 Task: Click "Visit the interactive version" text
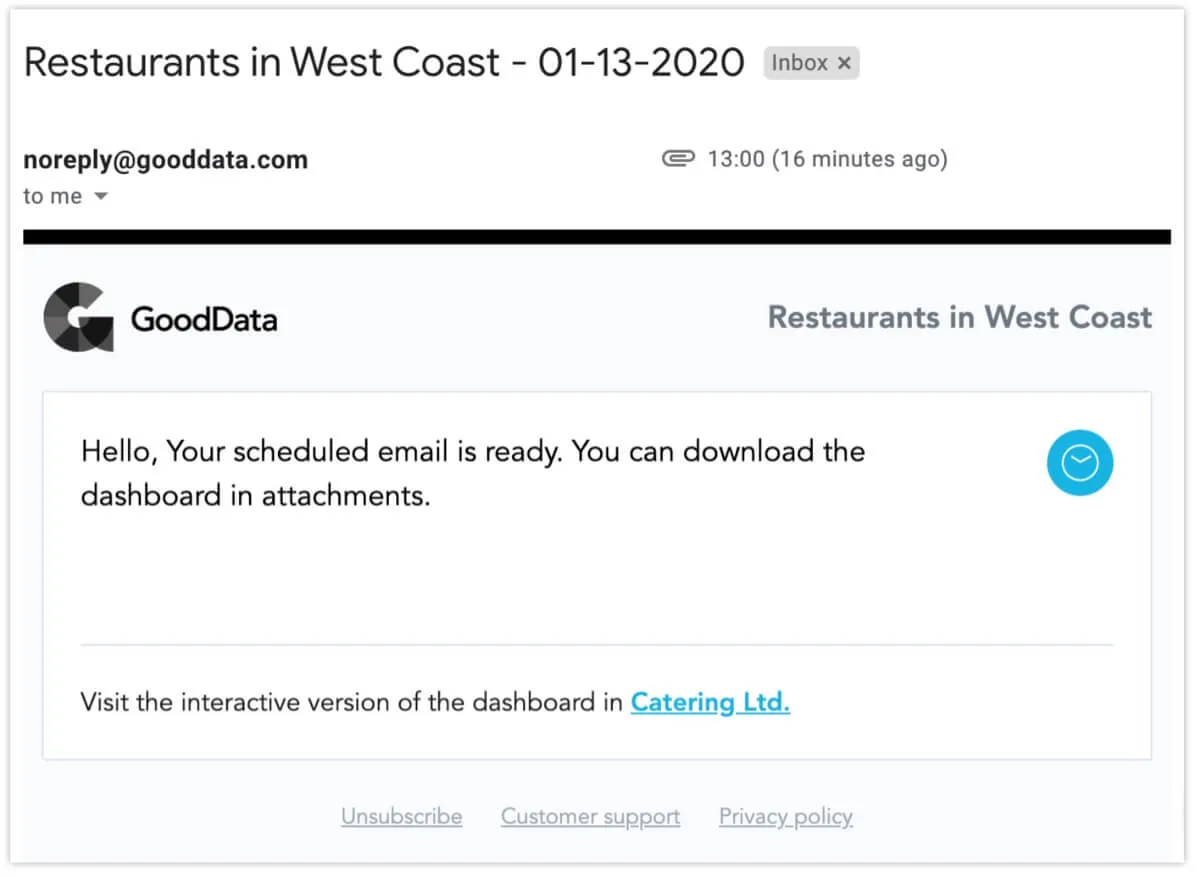352,703
